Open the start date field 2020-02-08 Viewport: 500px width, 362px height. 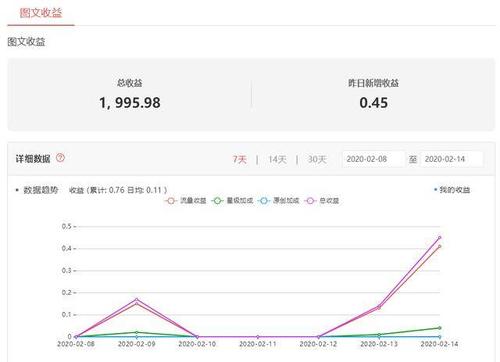click(373, 159)
